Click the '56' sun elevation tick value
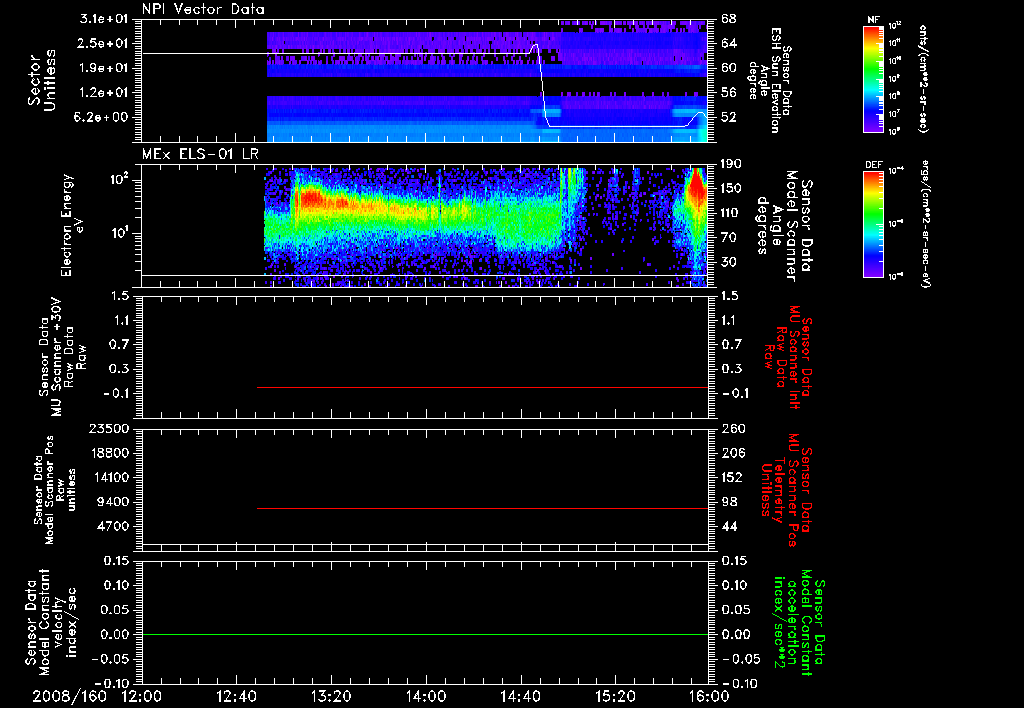1024x708 pixels. coord(729,93)
